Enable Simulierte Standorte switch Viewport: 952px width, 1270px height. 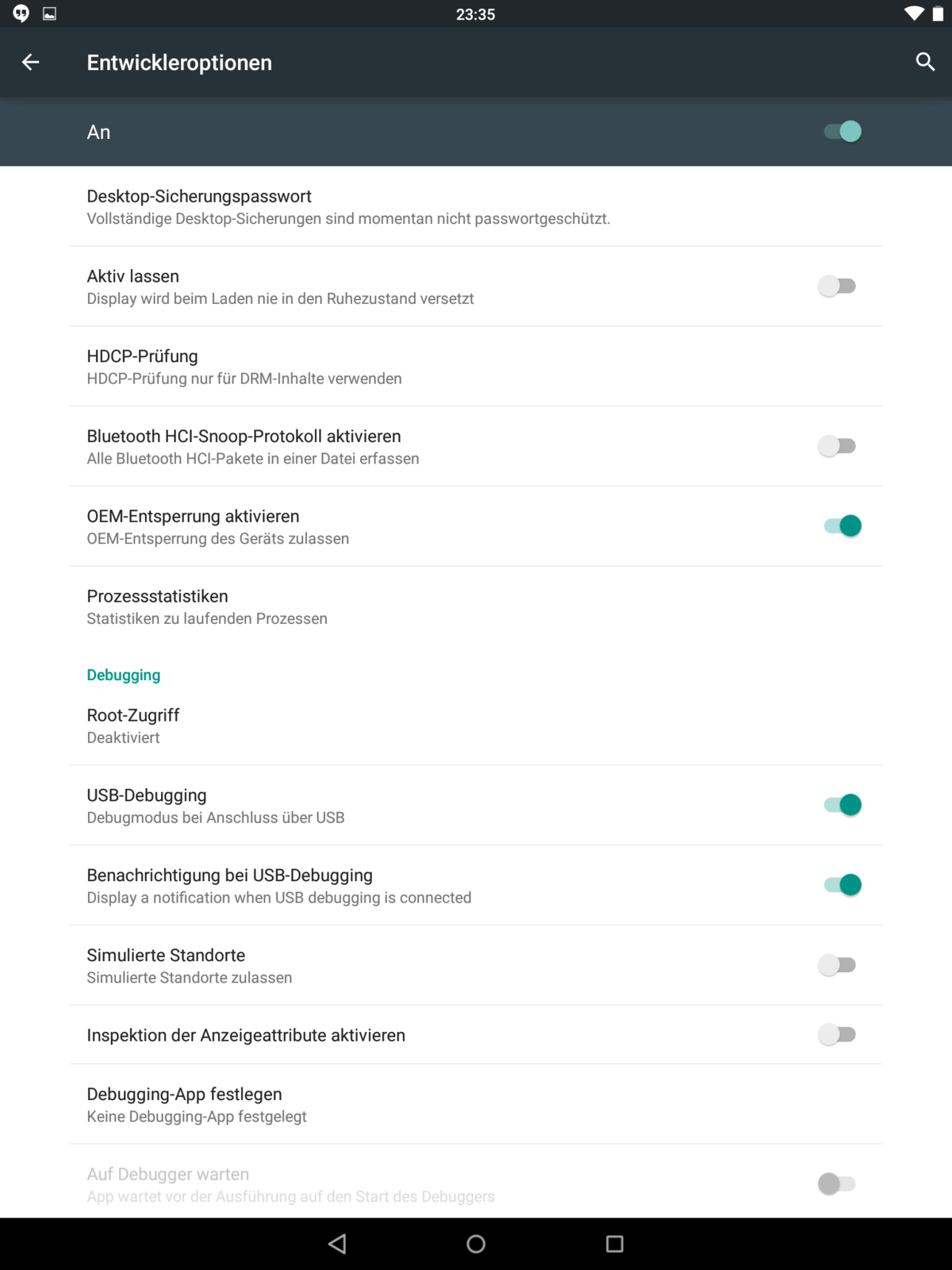click(837, 965)
